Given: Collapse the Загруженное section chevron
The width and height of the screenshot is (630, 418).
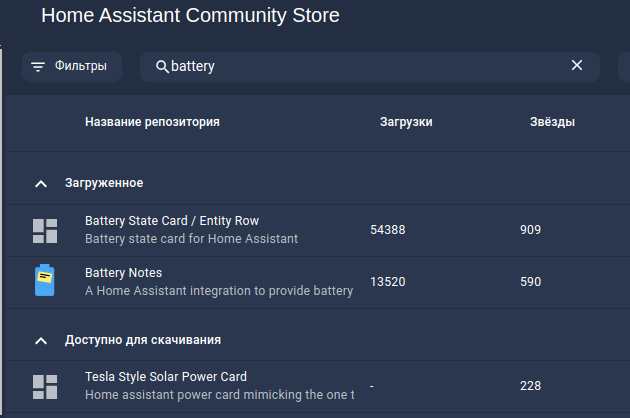Looking at the screenshot, I should point(41,184).
